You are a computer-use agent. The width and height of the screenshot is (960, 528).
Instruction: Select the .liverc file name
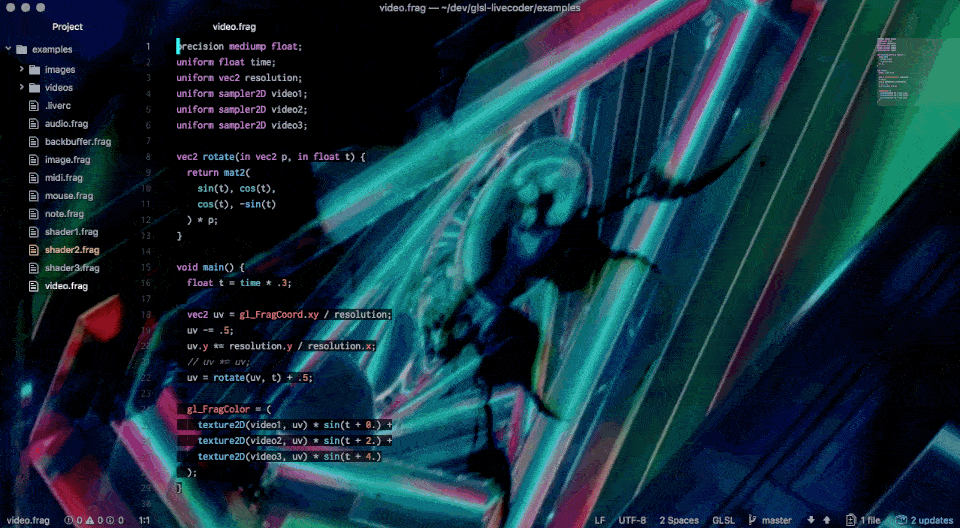click(58, 105)
